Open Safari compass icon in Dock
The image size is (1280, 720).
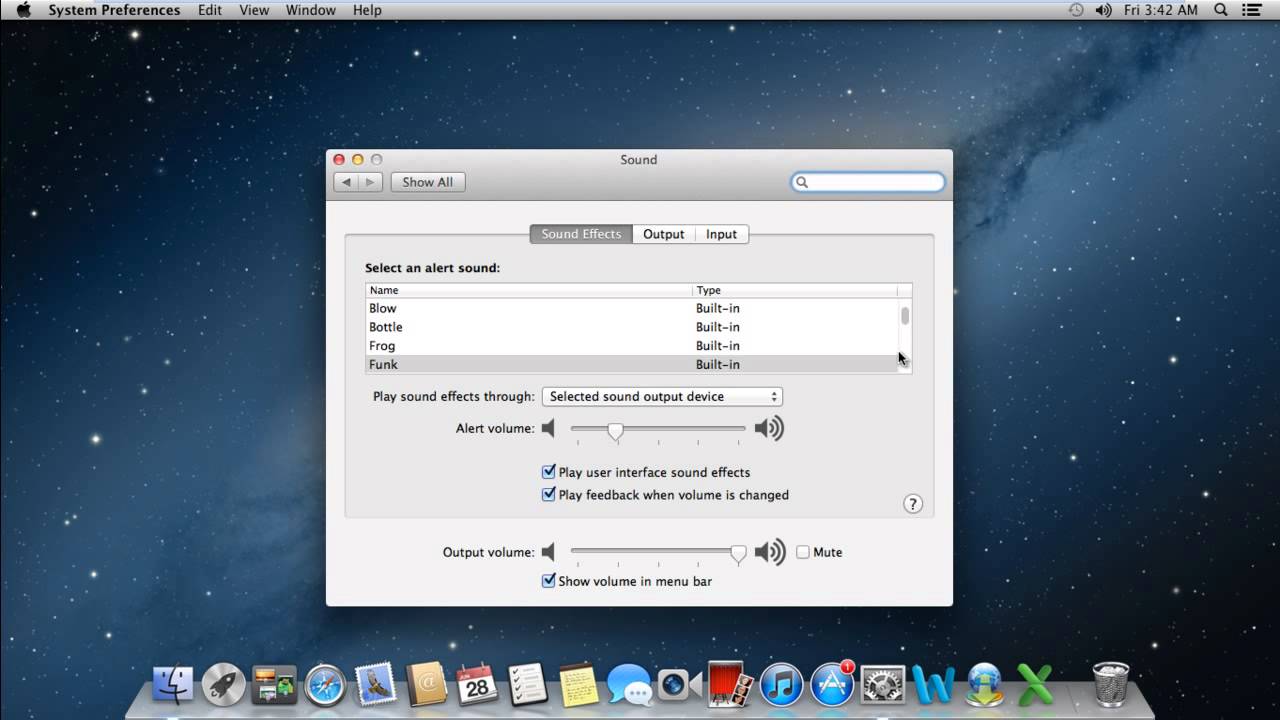(x=325, y=685)
